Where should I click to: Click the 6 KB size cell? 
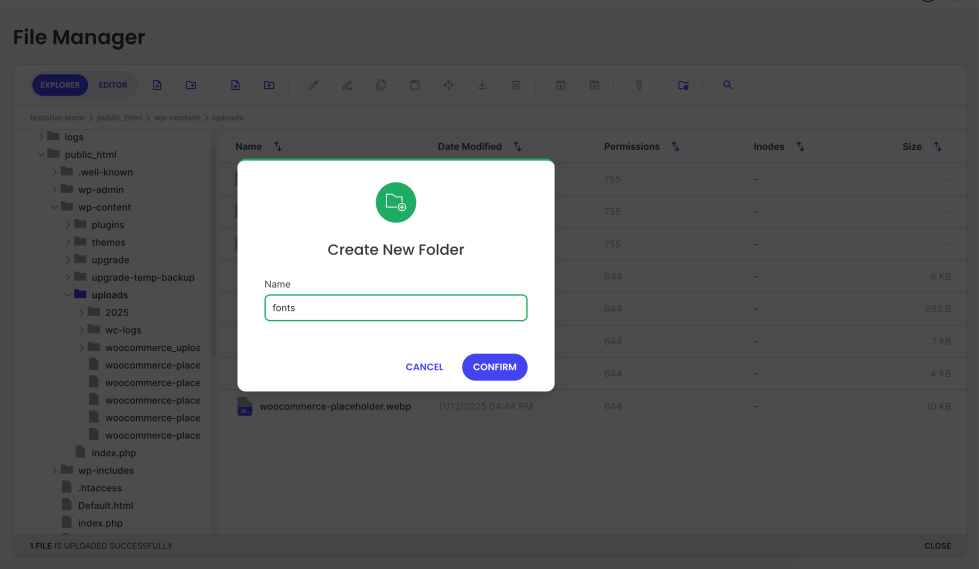tap(941, 277)
